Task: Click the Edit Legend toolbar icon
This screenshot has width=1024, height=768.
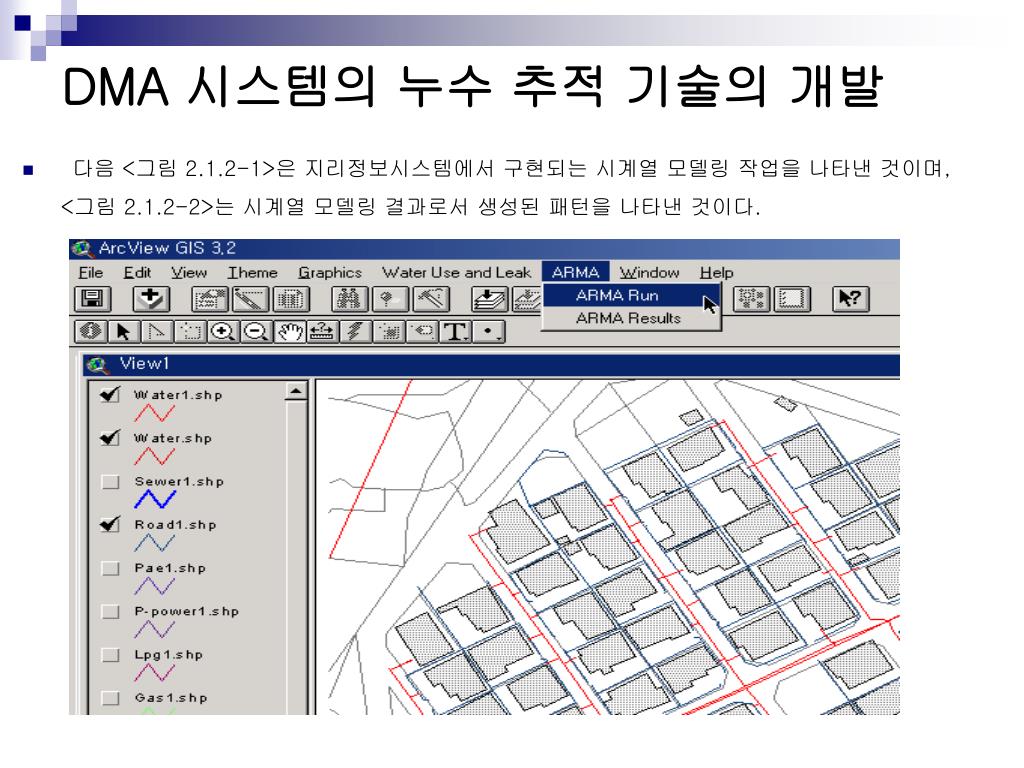Action: tap(251, 299)
